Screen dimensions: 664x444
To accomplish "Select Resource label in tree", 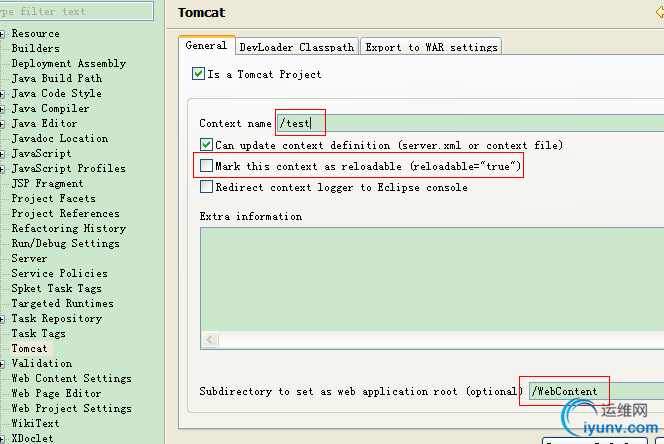I will click(x=36, y=33).
